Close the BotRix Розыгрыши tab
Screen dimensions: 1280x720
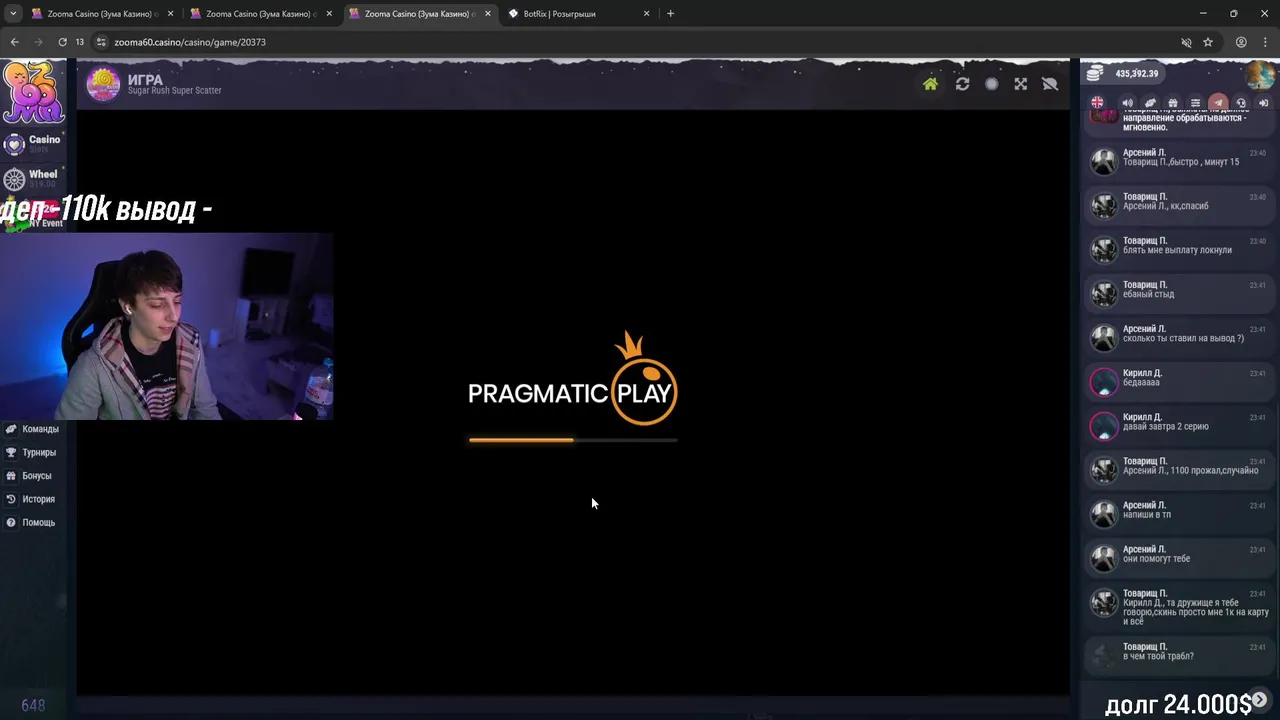(646, 14)
